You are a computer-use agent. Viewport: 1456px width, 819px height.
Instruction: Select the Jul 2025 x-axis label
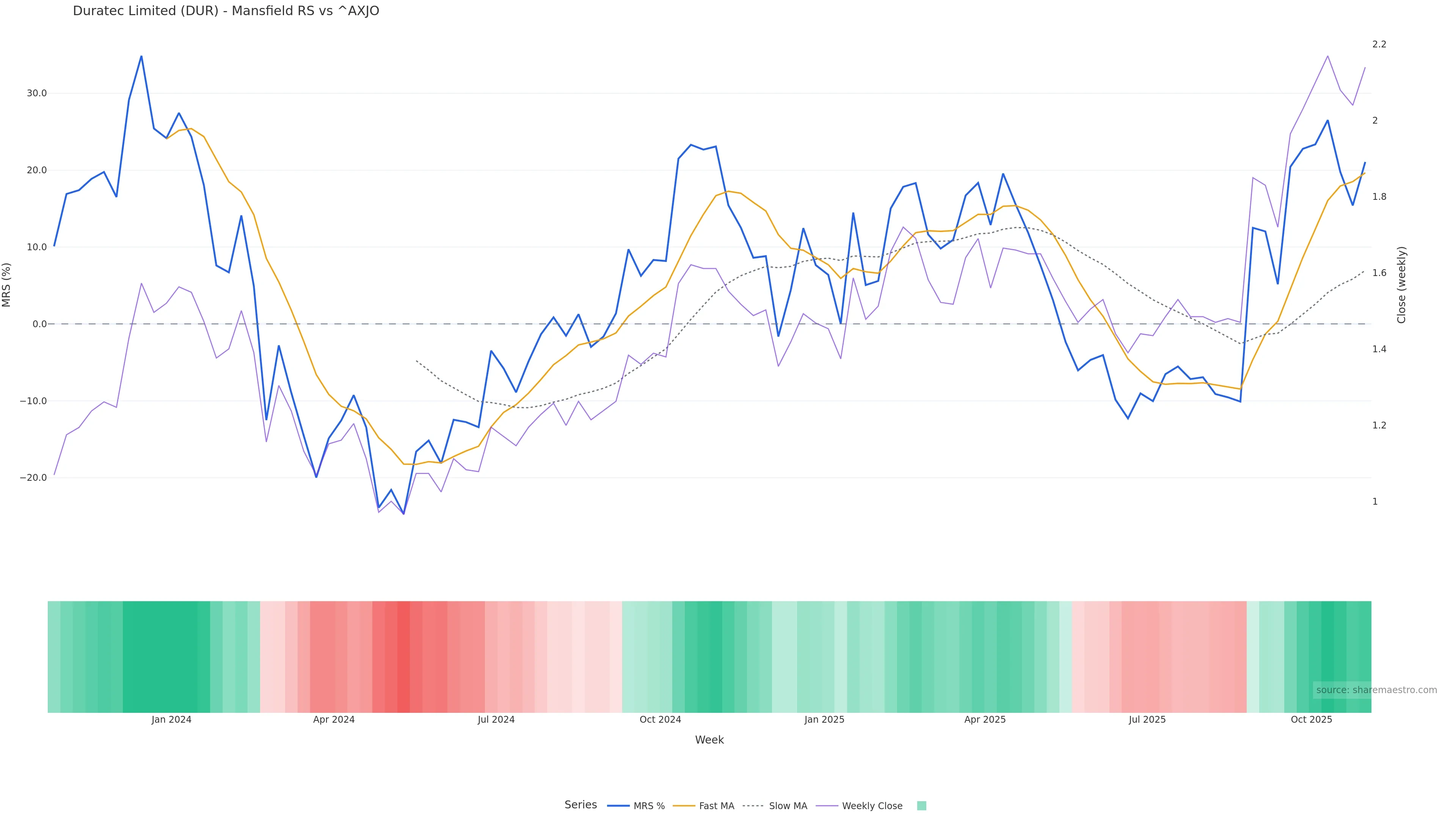[1147, 720]
